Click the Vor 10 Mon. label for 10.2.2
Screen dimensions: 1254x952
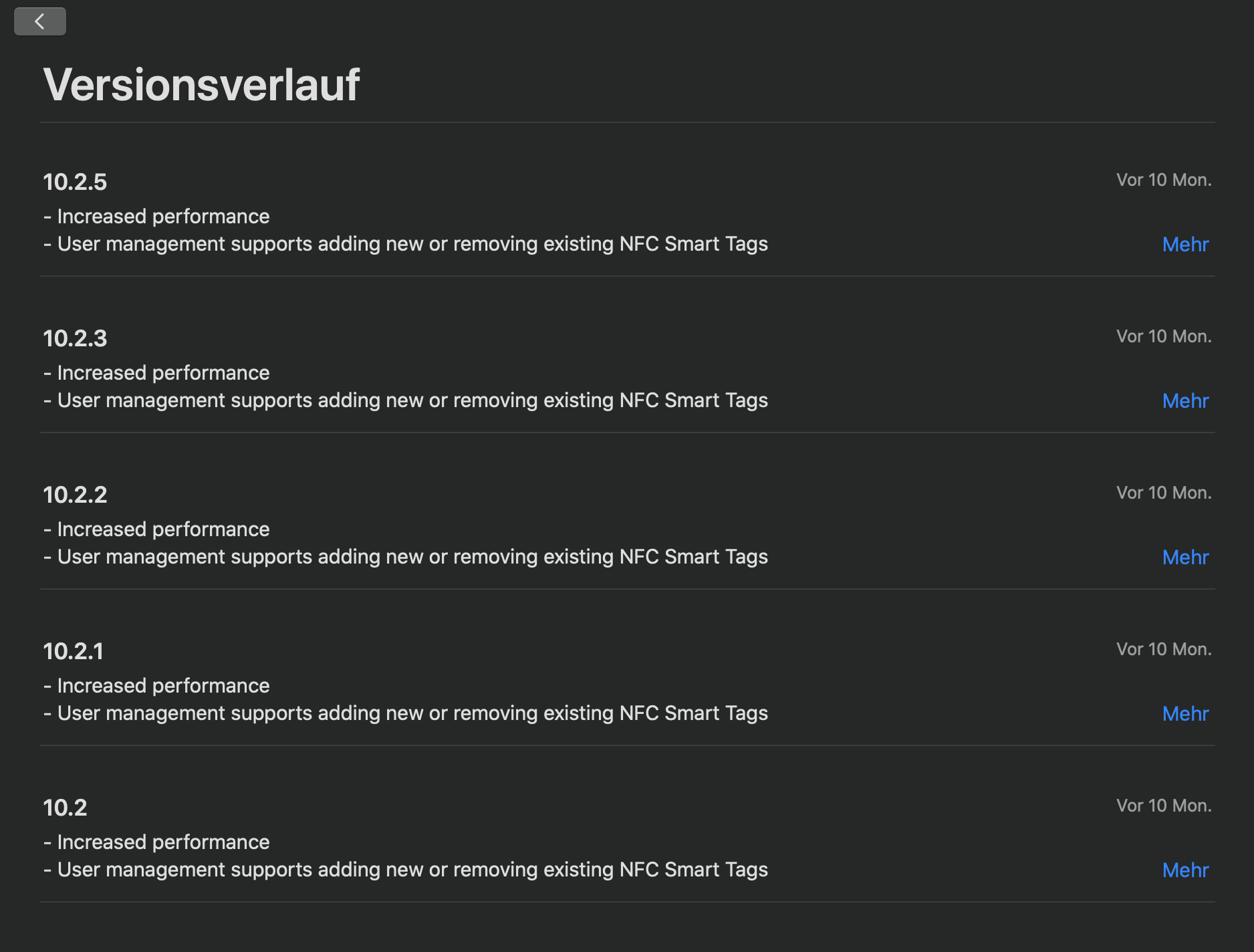pos(1164,493)
